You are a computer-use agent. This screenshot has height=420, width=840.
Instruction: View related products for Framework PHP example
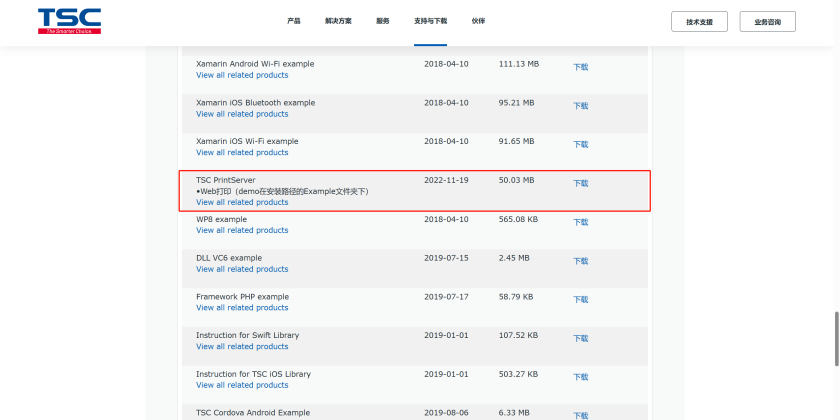click(x=242, y=308)
